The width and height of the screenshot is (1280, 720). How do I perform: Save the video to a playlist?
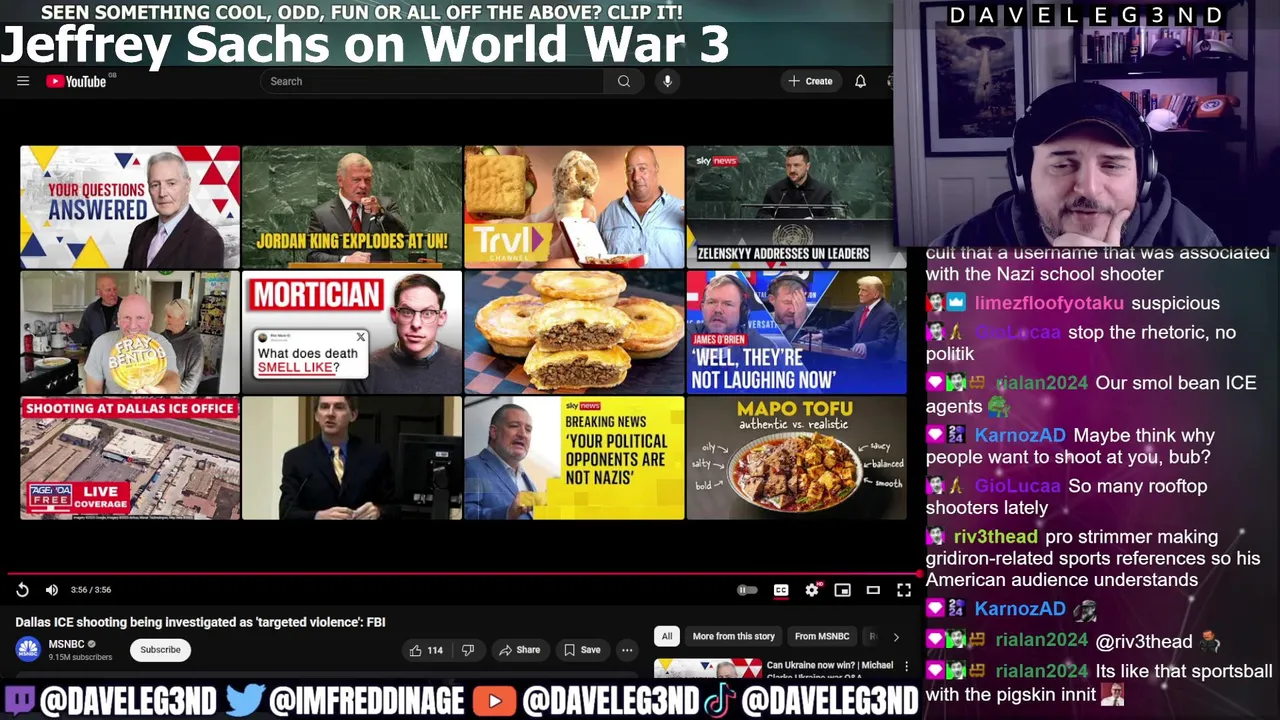pyautogui.click(x=582, y=650)
